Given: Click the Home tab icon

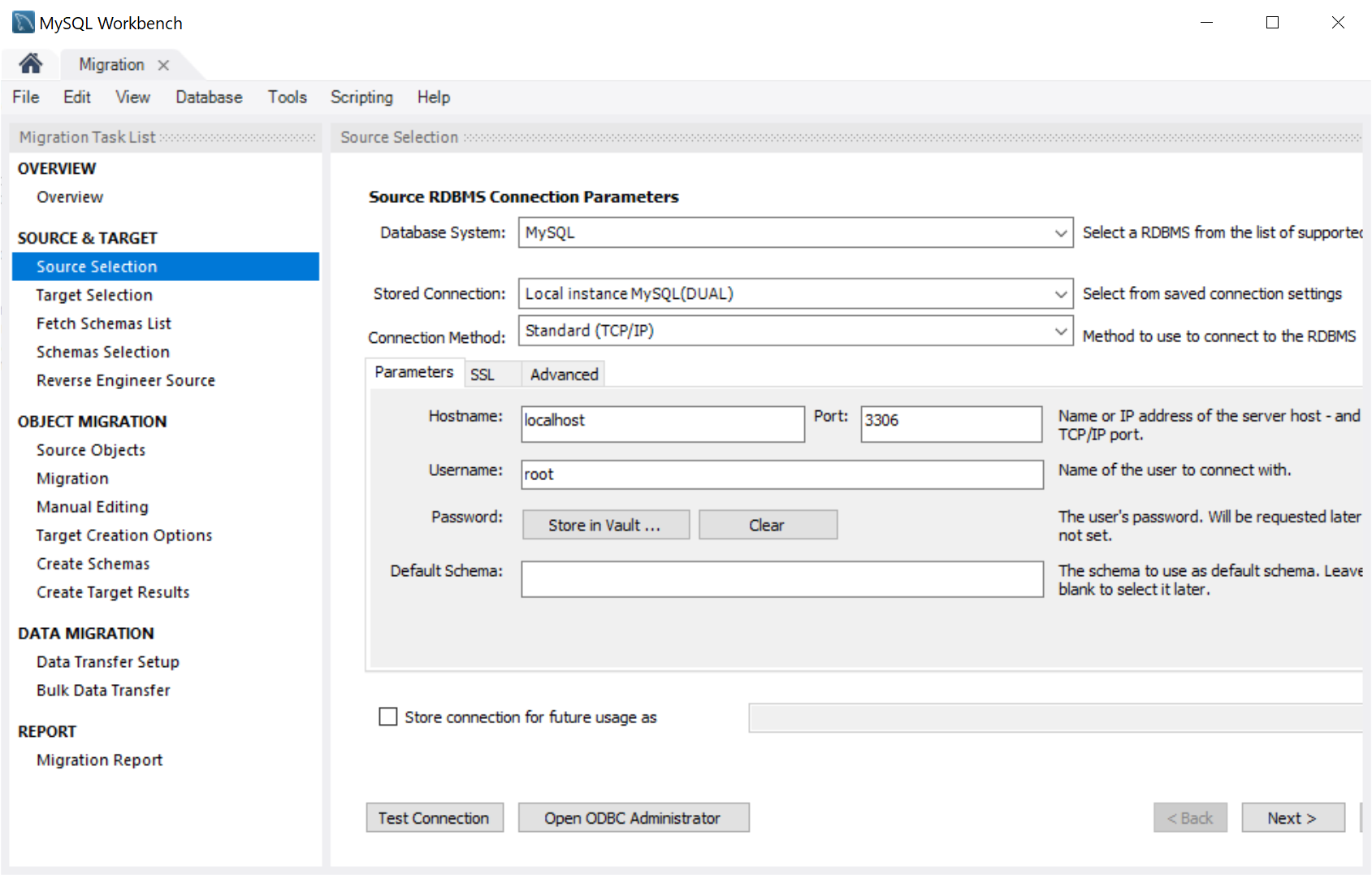Looking at the screenshot, I should click(x=31, y=64).
